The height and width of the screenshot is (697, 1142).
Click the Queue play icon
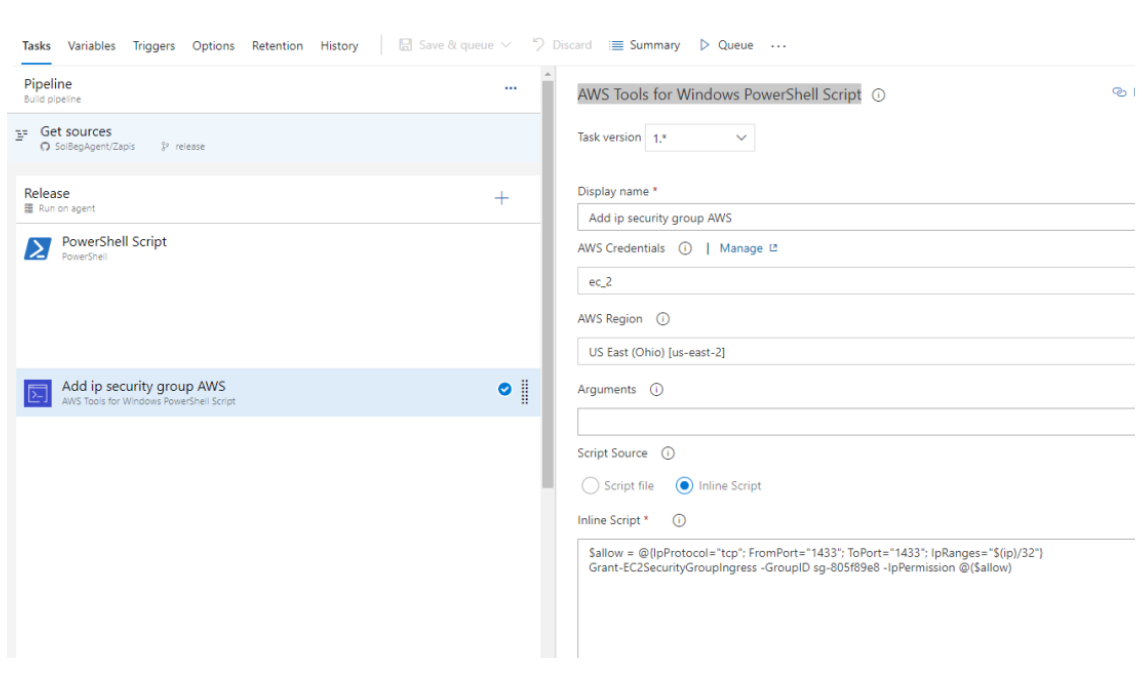(704, 45)
